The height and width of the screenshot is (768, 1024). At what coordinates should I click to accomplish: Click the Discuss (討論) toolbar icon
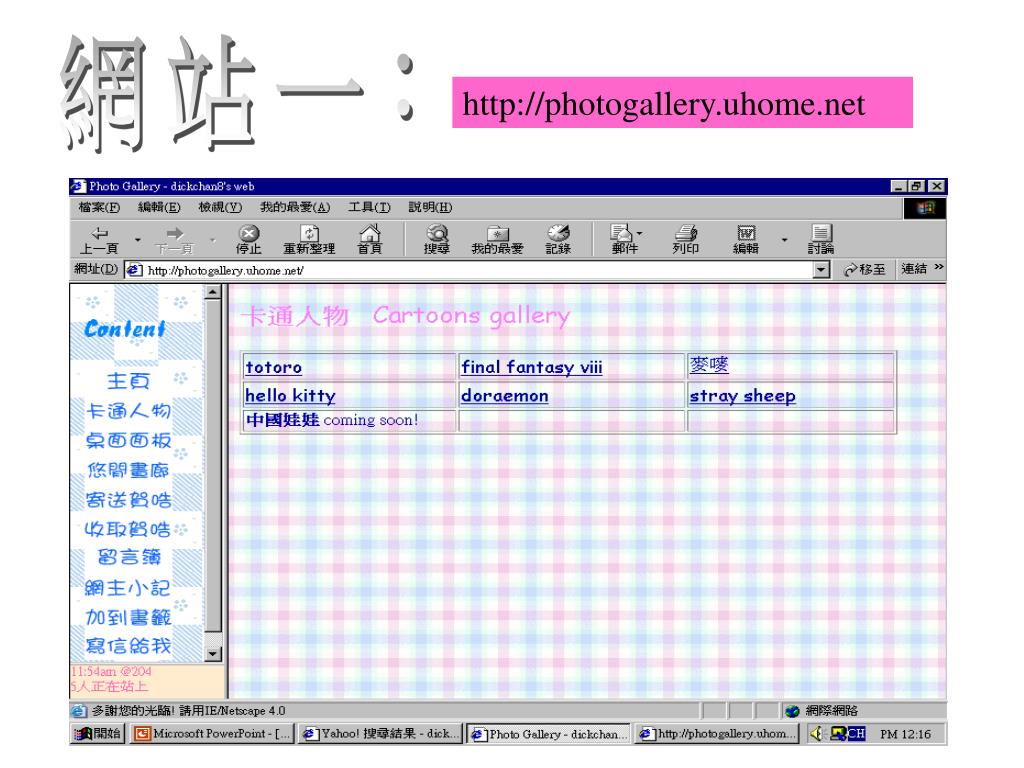click(x=821, y=239)
